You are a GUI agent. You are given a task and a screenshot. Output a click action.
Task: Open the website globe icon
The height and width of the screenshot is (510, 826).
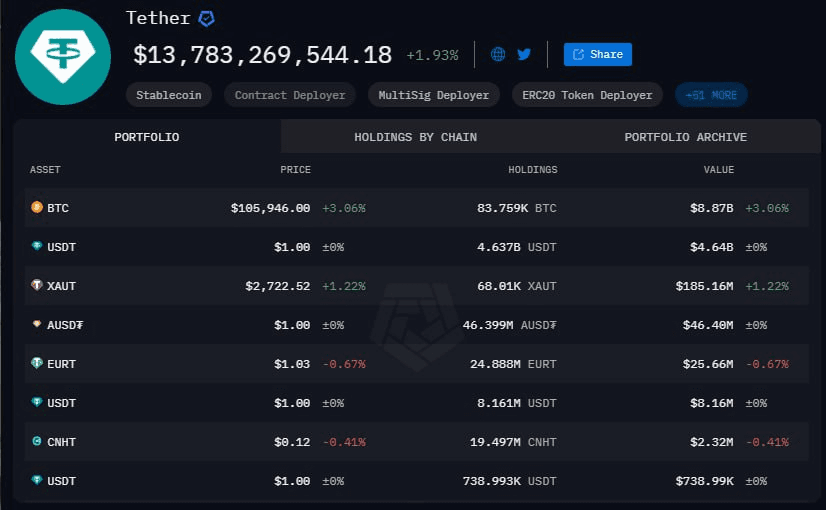[498, 54]
